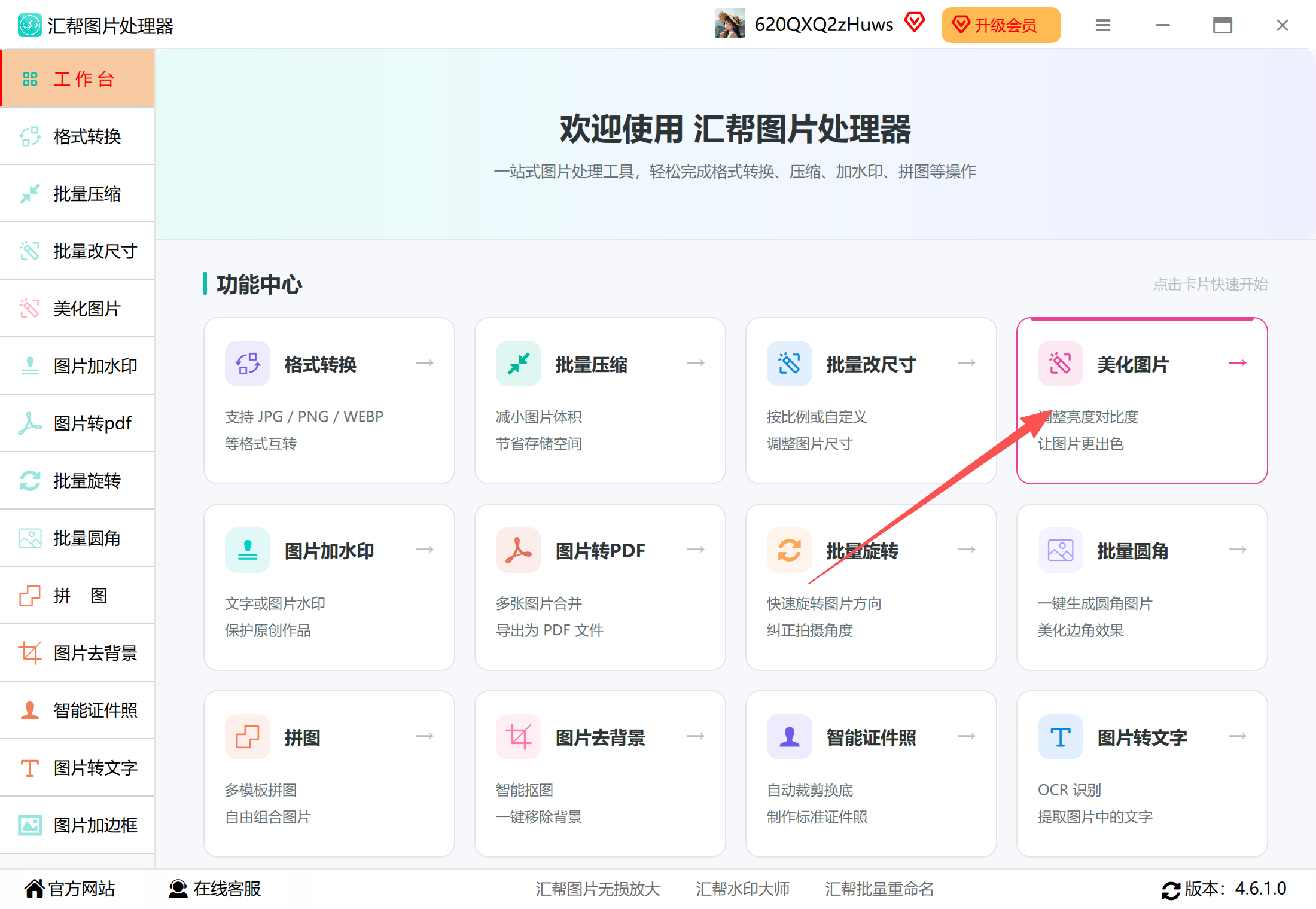Click the 批量圆角 card icon
Viewport: 1316px width, 909px height.
(x=1061, y=550)
